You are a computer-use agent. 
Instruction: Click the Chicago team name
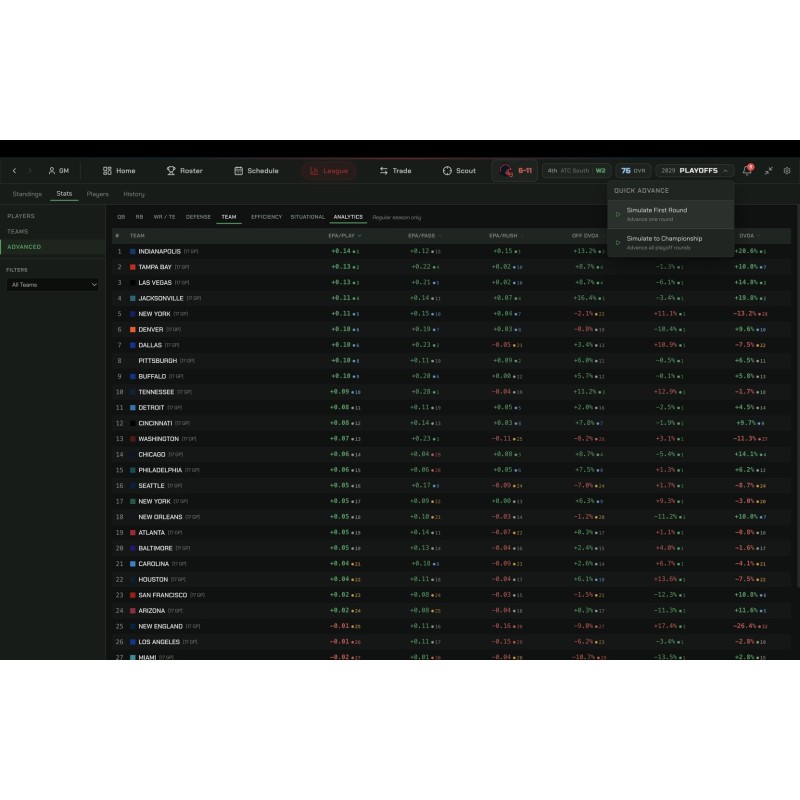(x=152, y=455)
